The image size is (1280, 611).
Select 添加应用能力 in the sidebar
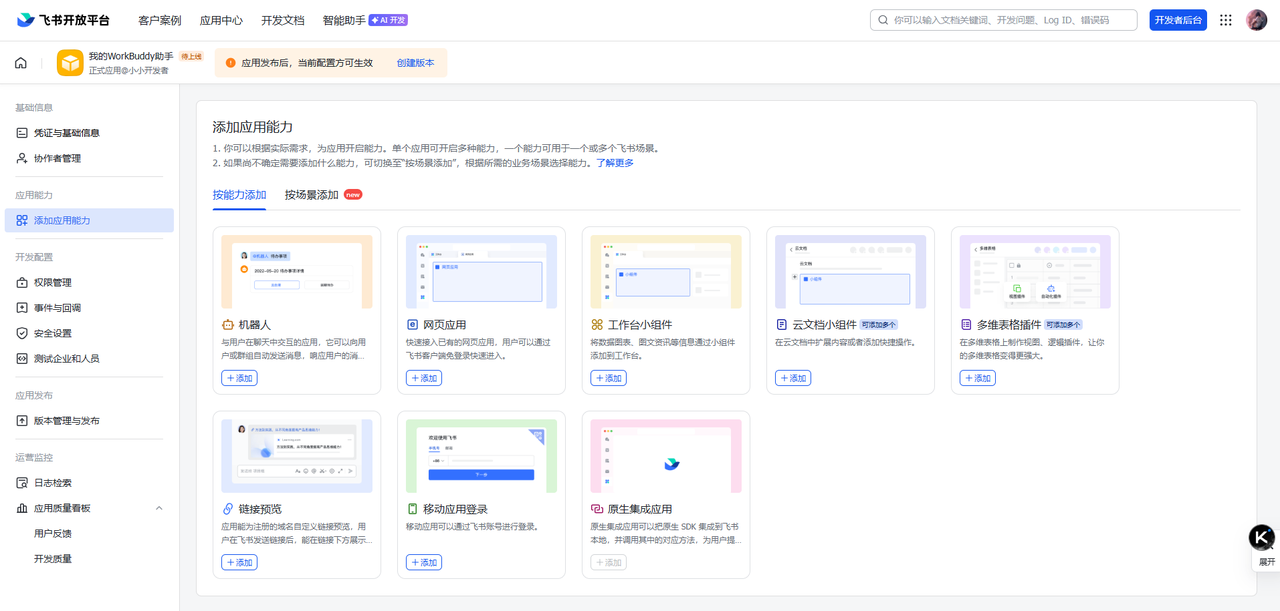(89, 220)
